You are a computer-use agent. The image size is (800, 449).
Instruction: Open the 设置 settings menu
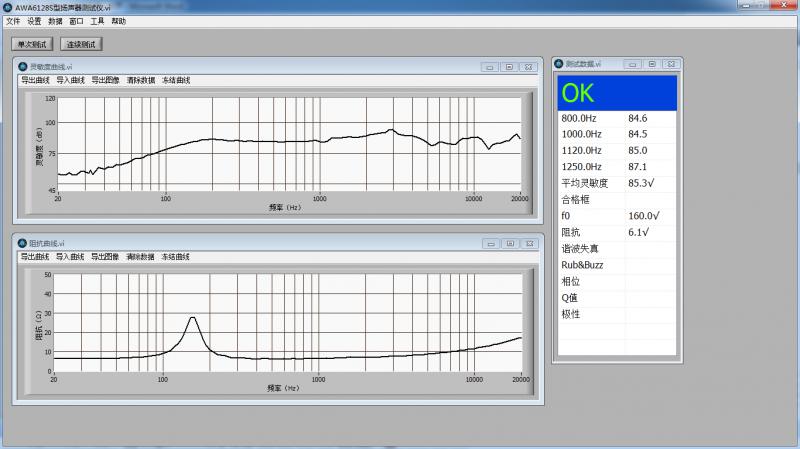pos(34,21)
